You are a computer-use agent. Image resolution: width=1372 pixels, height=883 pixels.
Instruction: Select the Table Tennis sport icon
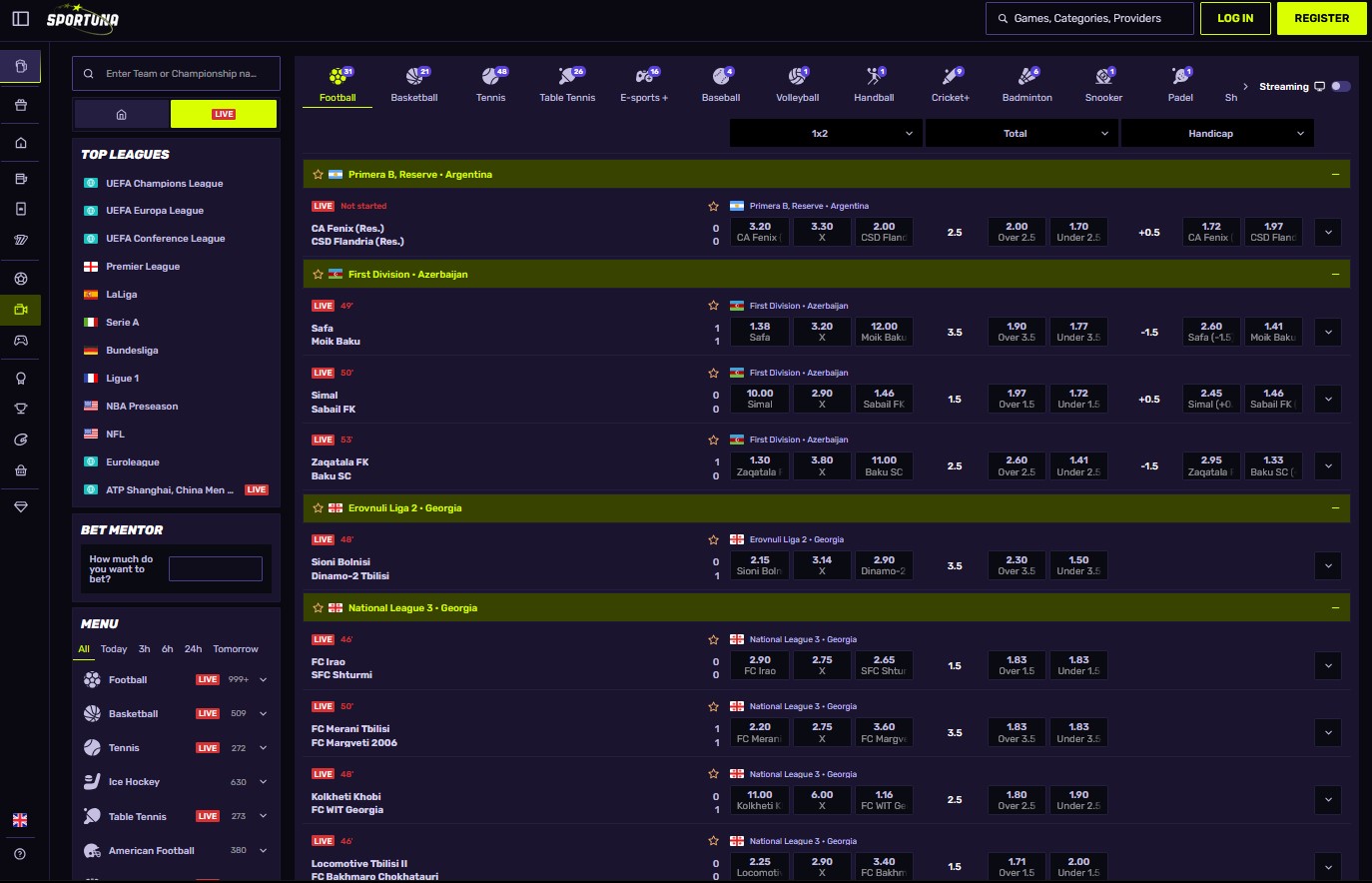[567, 76]
